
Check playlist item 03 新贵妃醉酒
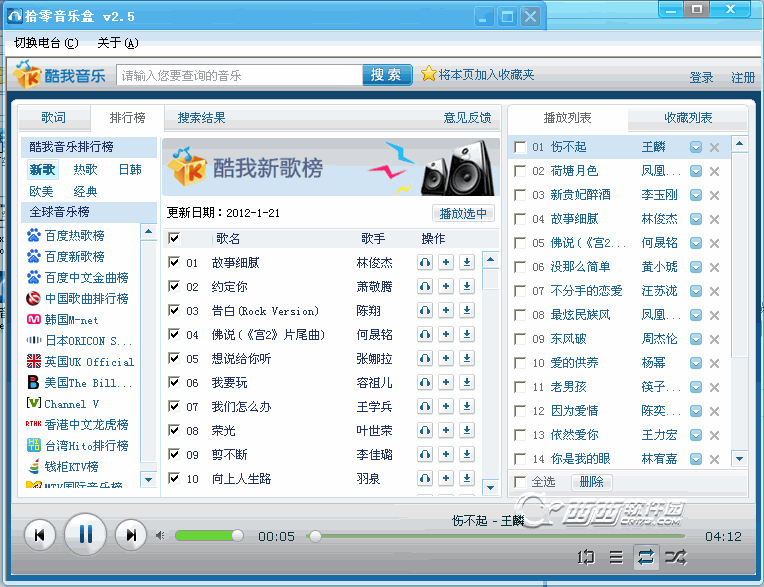pos(520,195)
